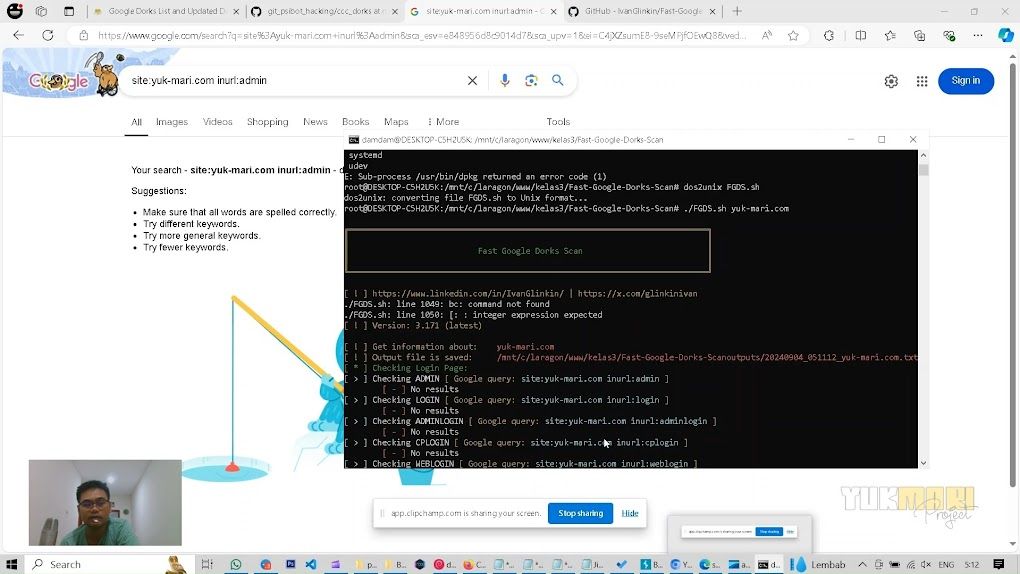Image resolution: width=1020 pixels, height=574 pixels.
Task: Close the site:yuk-mari.com search tab
Action: [554, 12]
